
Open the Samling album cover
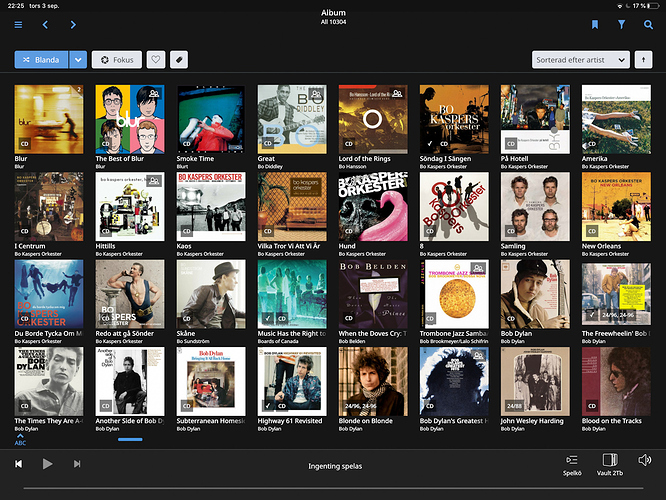(535, 206)
